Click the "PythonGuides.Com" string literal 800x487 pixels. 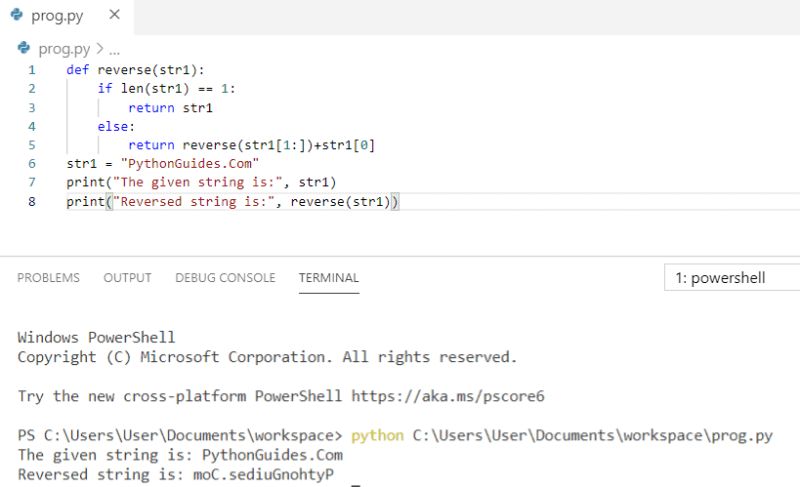(x=190, y=164)
